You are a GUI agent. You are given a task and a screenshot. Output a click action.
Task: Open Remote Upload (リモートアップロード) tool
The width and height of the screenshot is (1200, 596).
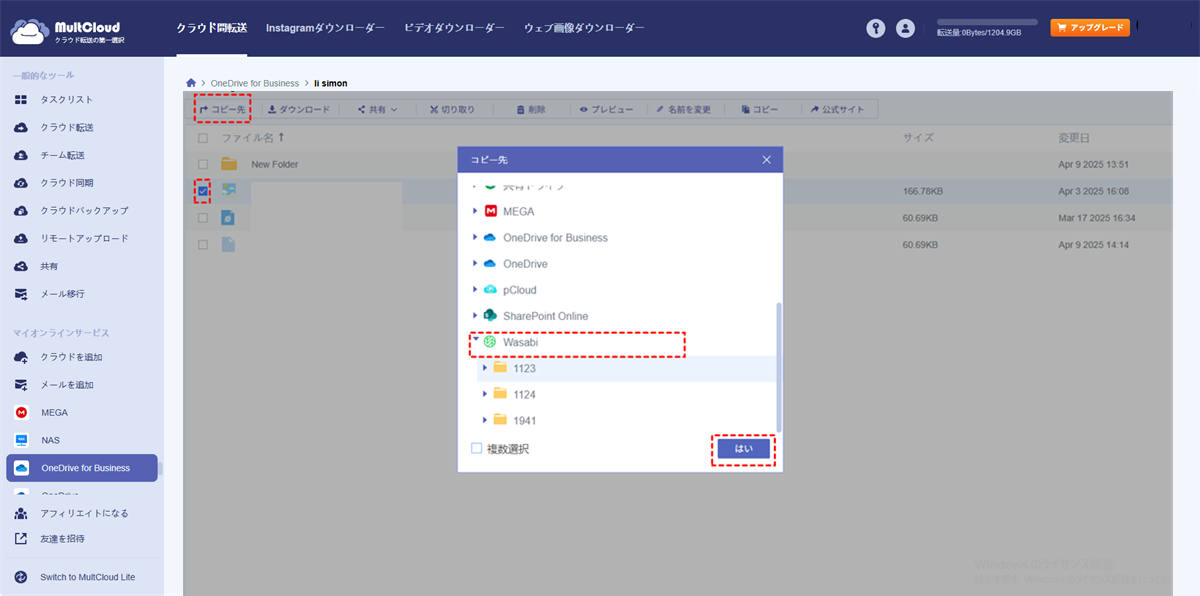pos(85,238)
